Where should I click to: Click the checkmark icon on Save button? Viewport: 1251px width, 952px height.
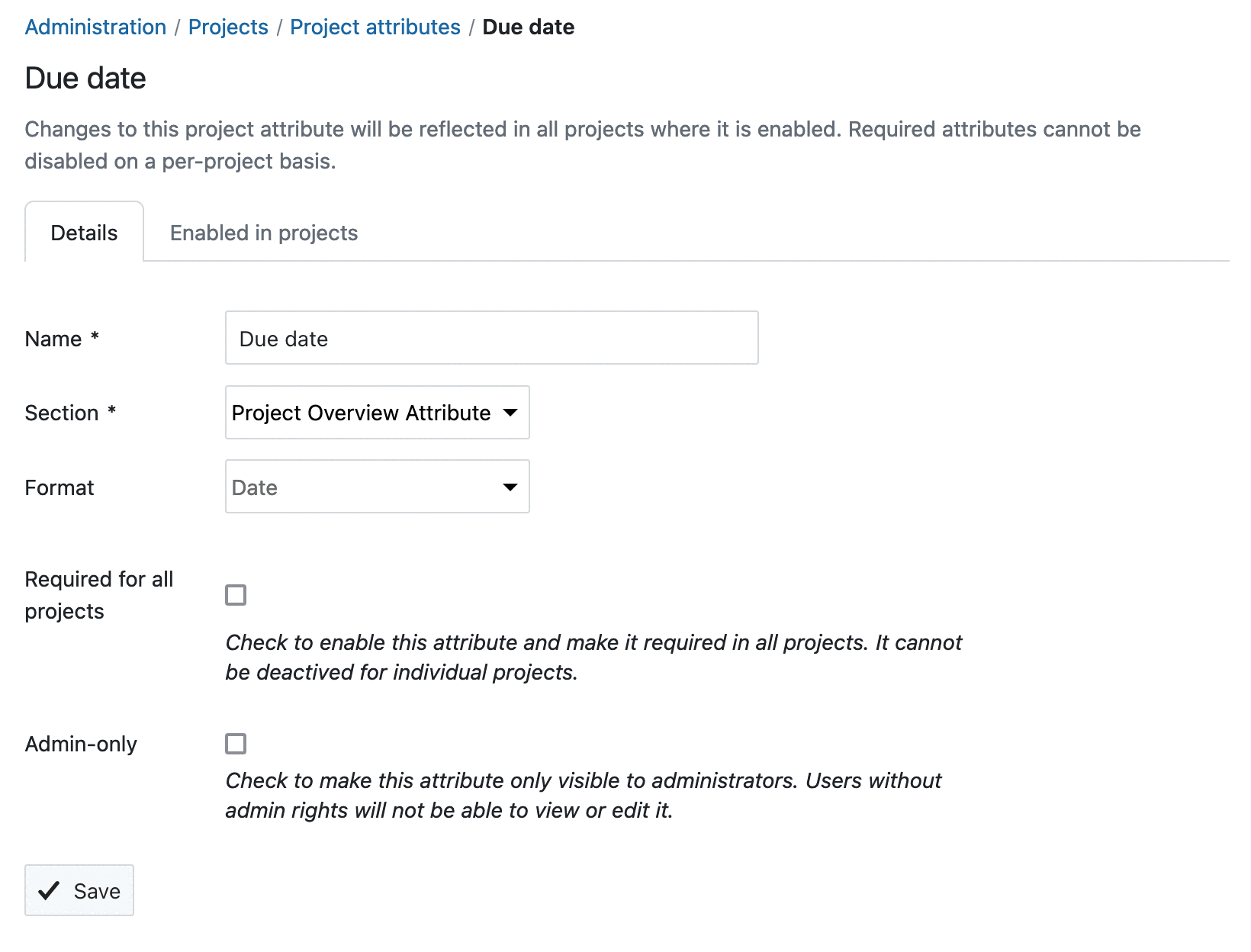pyautogui.click(x=48, y=890)
